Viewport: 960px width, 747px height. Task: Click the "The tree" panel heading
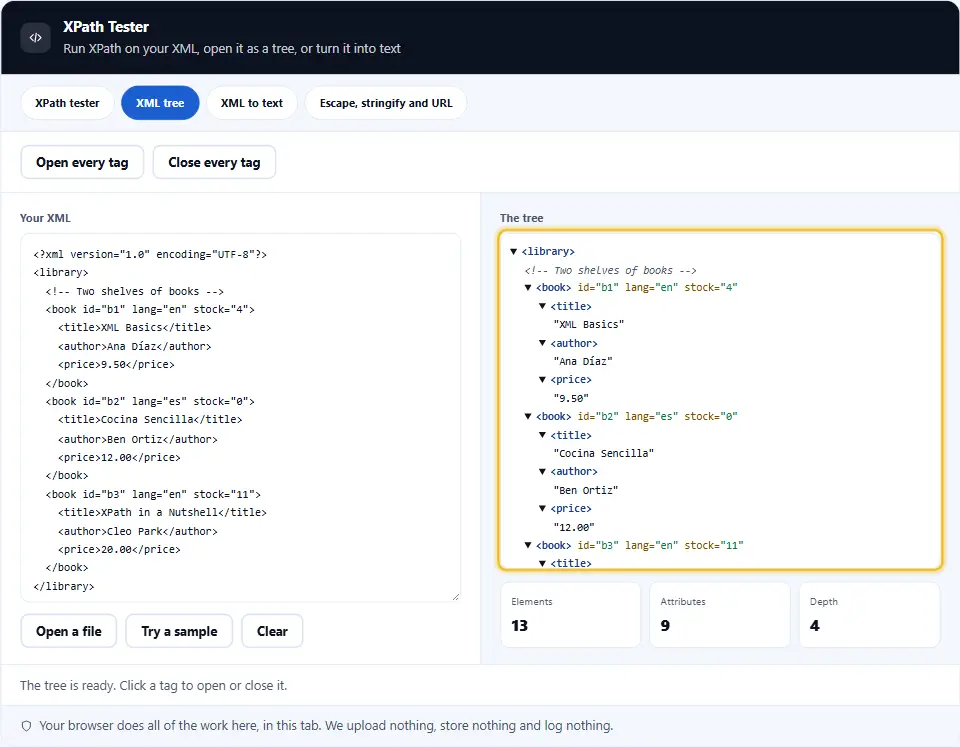tap(522, 218)
